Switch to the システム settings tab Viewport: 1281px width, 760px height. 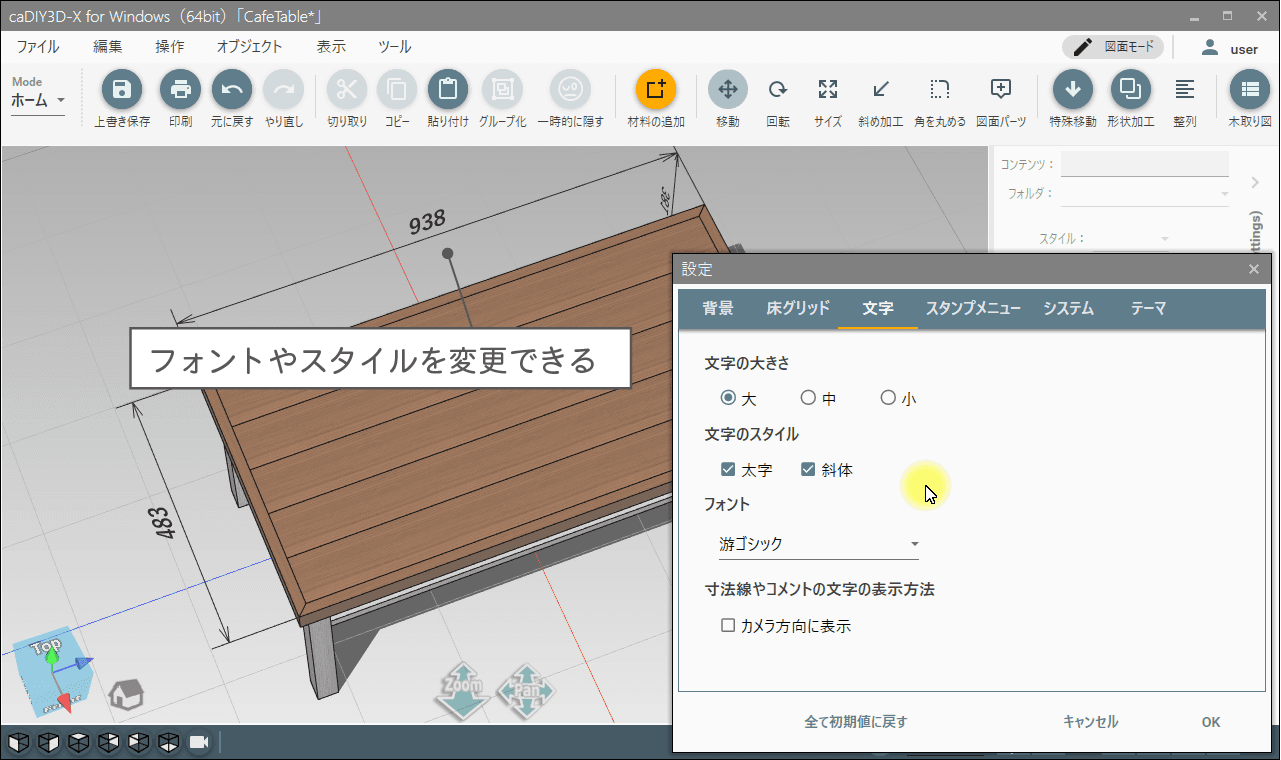coord(1068,308)
